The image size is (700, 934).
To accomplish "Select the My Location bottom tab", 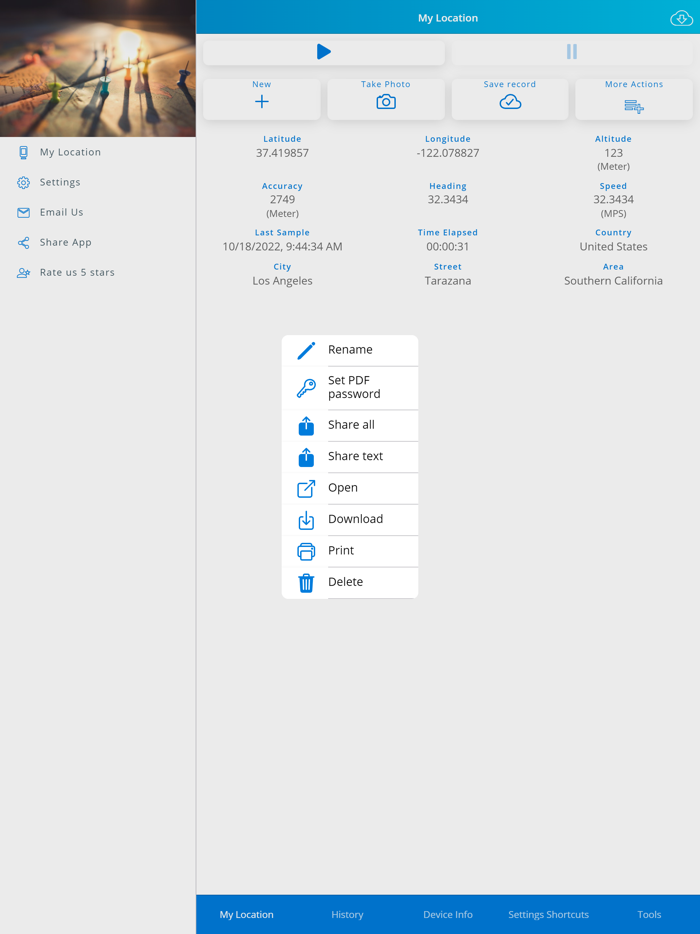I will pos(247,914).
